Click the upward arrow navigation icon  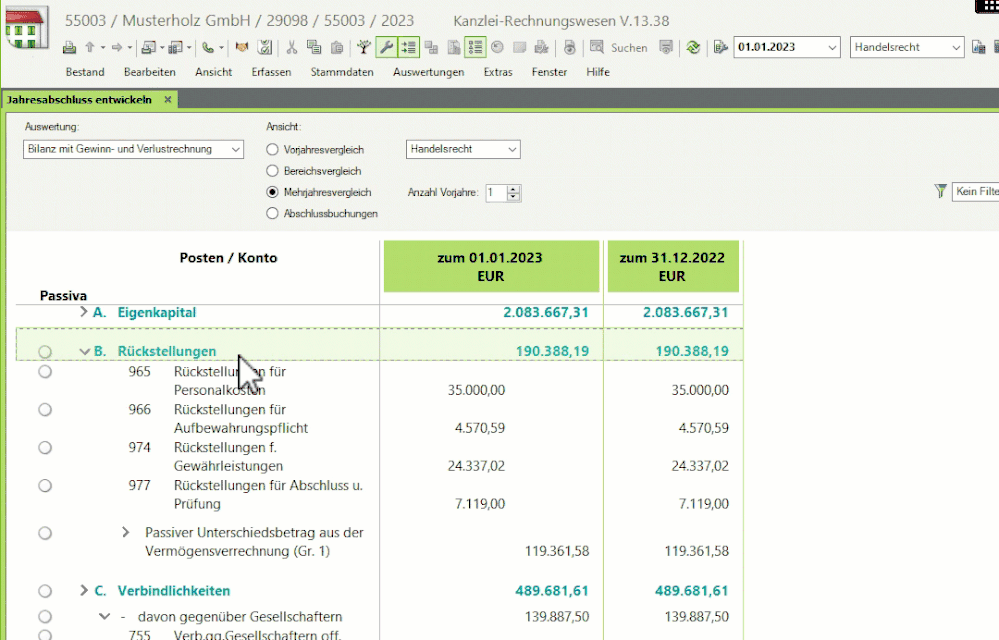90,47
